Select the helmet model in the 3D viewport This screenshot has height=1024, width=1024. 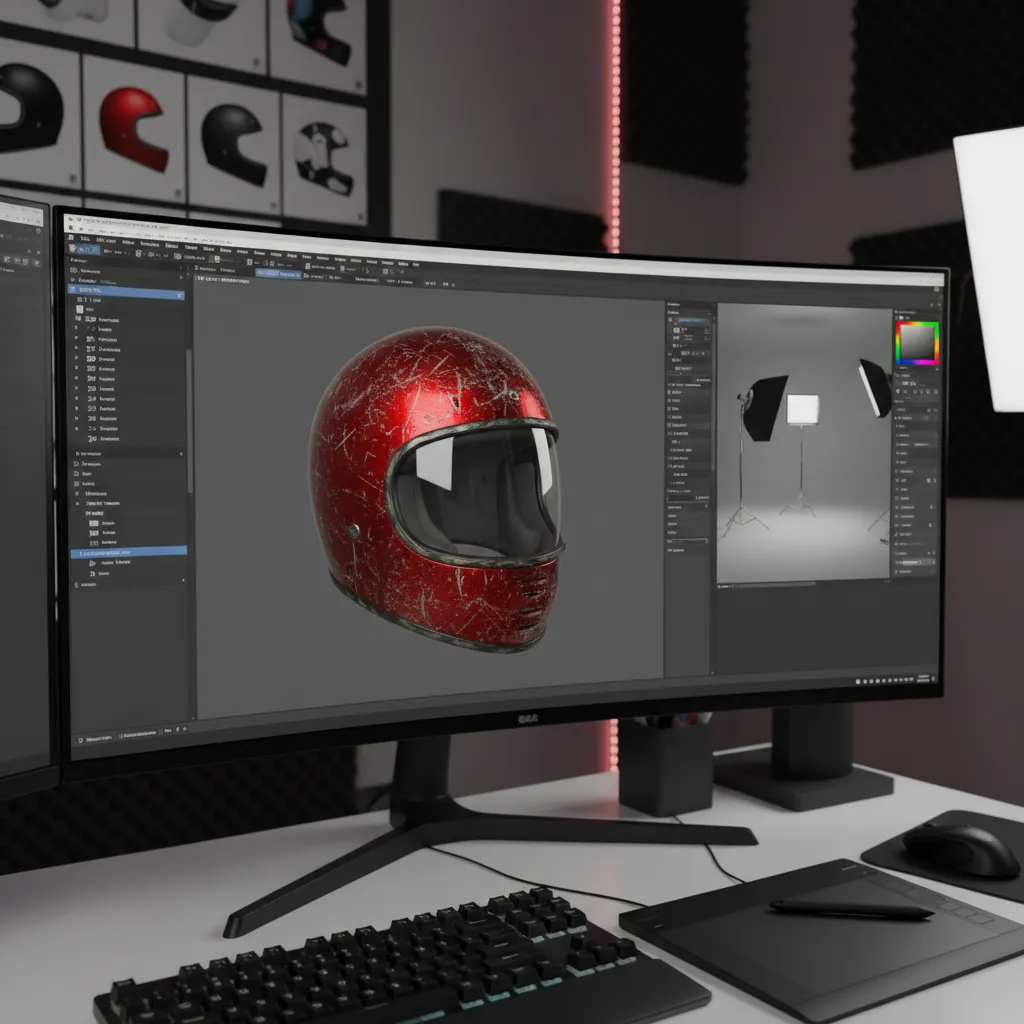click(x=450, y=470)
